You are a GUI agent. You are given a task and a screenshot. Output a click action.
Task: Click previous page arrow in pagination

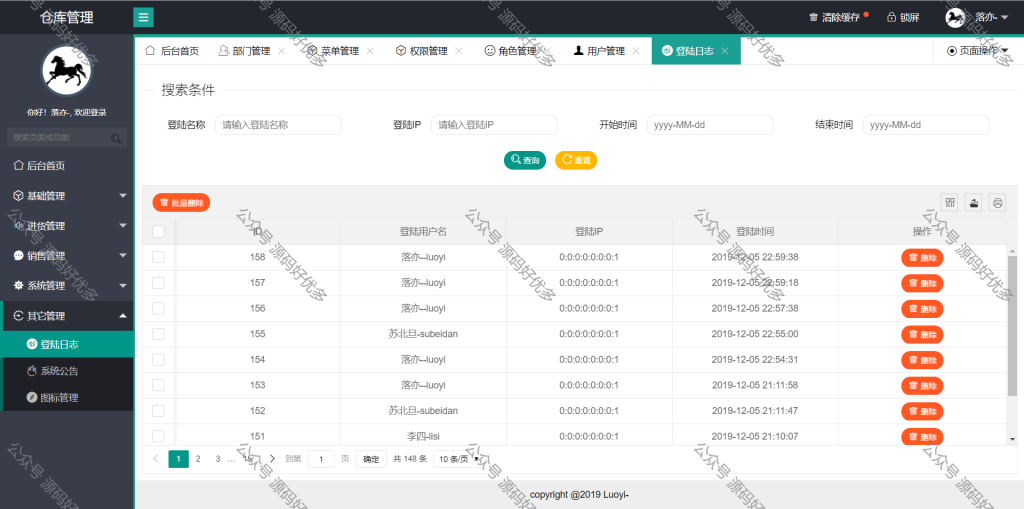pyautogui.click(x=156, y=459)
